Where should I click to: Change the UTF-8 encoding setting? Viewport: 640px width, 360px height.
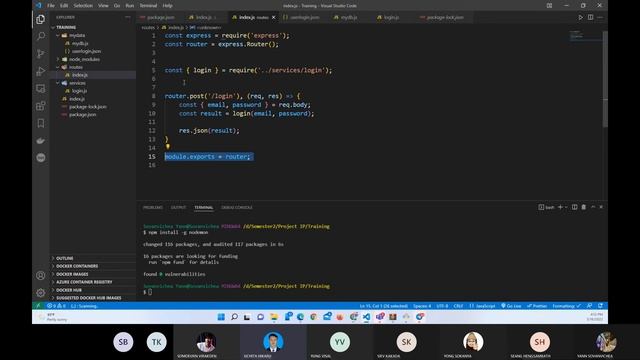[x=442, y=306]
